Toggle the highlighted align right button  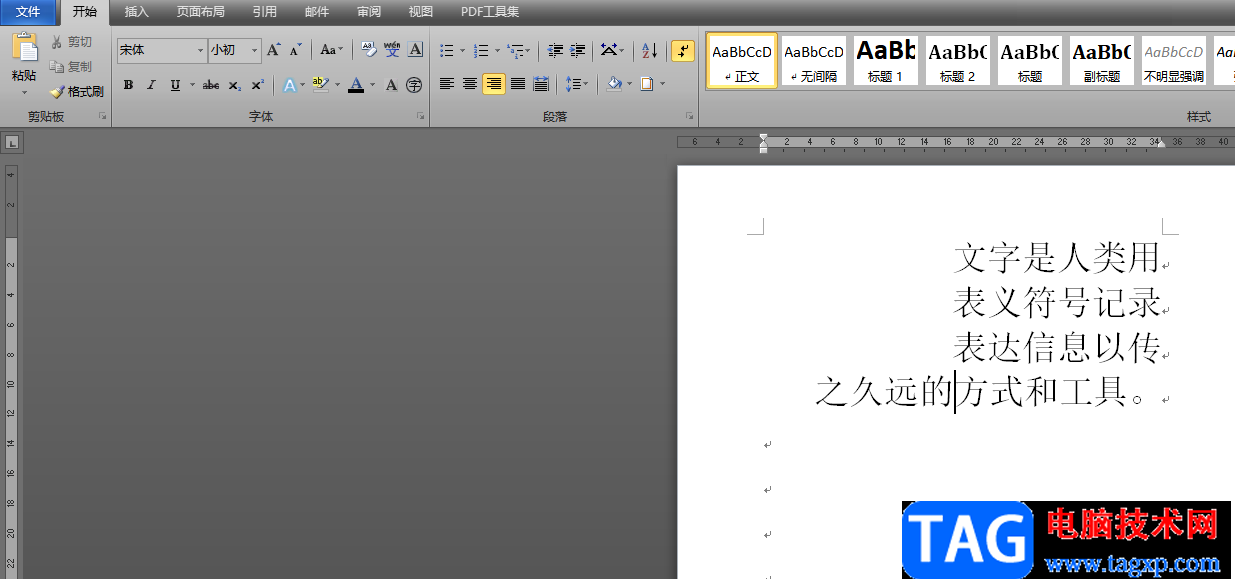(x=494, y=84)
